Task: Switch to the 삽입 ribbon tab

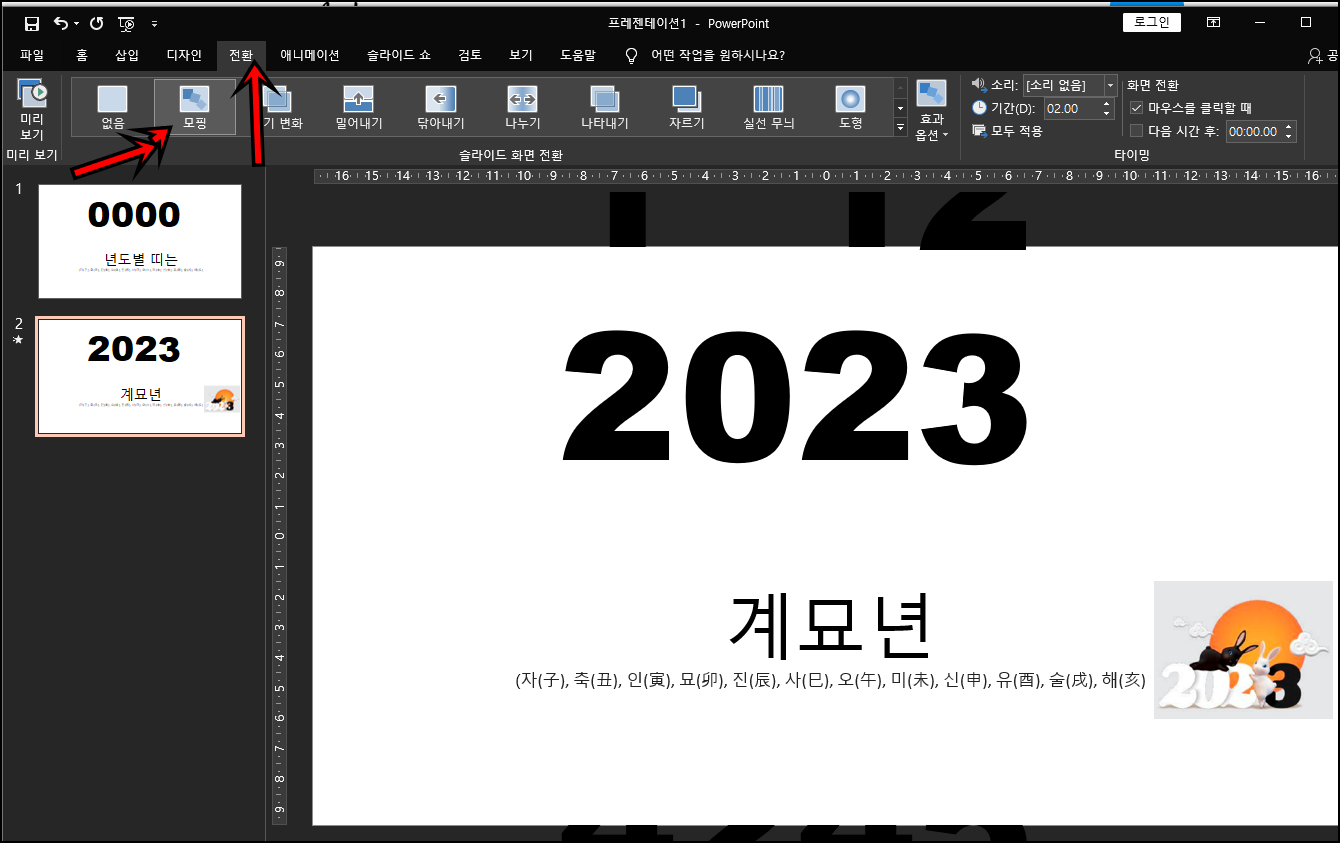Action: [x=127, y=55]
